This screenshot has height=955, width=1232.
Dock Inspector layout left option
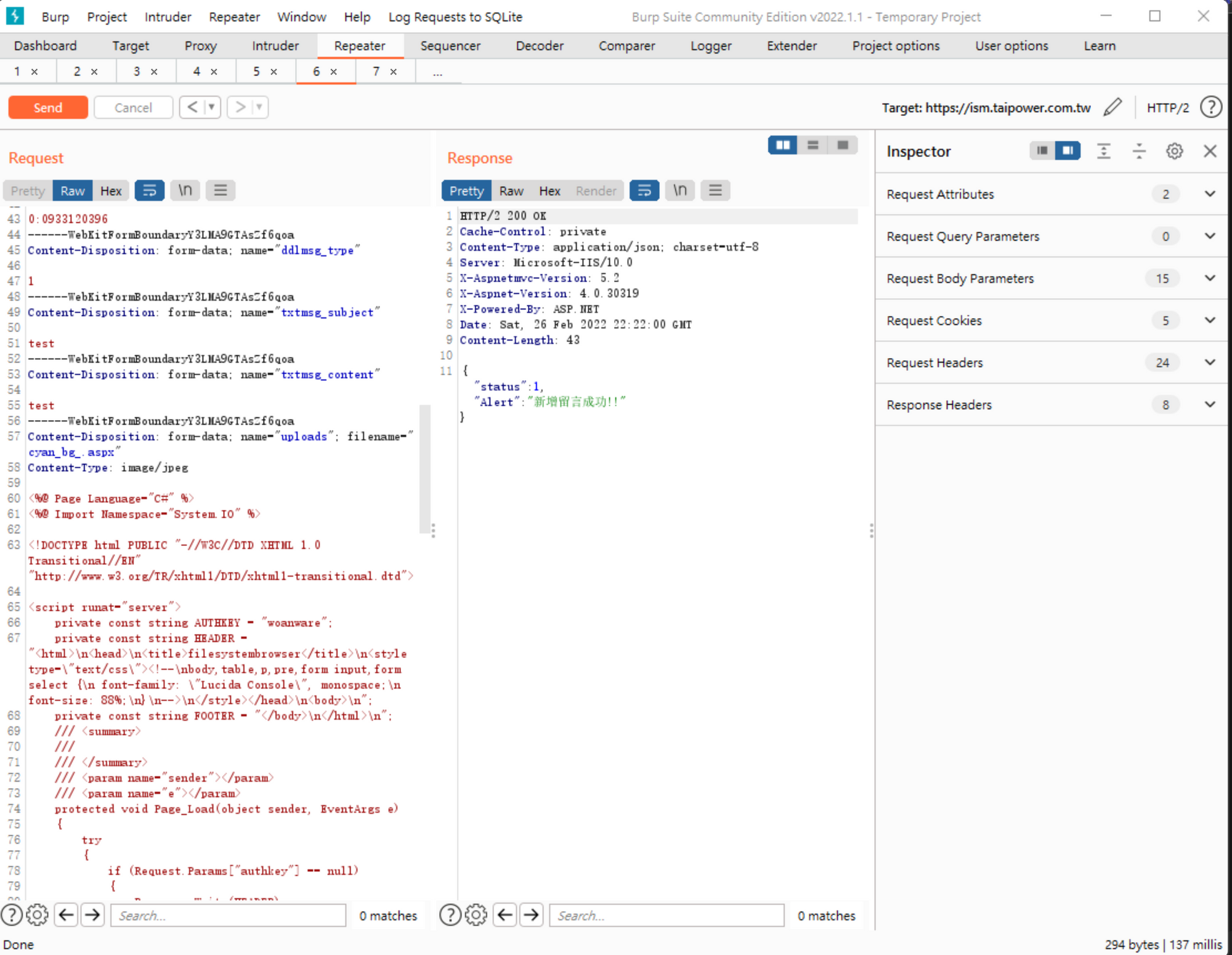coord(1042,151)
